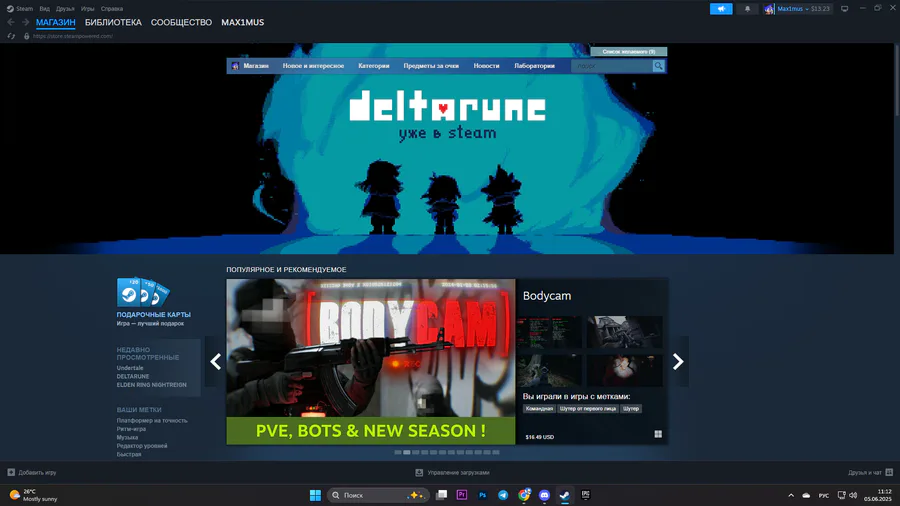Launch Premiere Pro from taskbar
Image resolution: width=900 pixels, height=506 pixels.
click(461, 495)
